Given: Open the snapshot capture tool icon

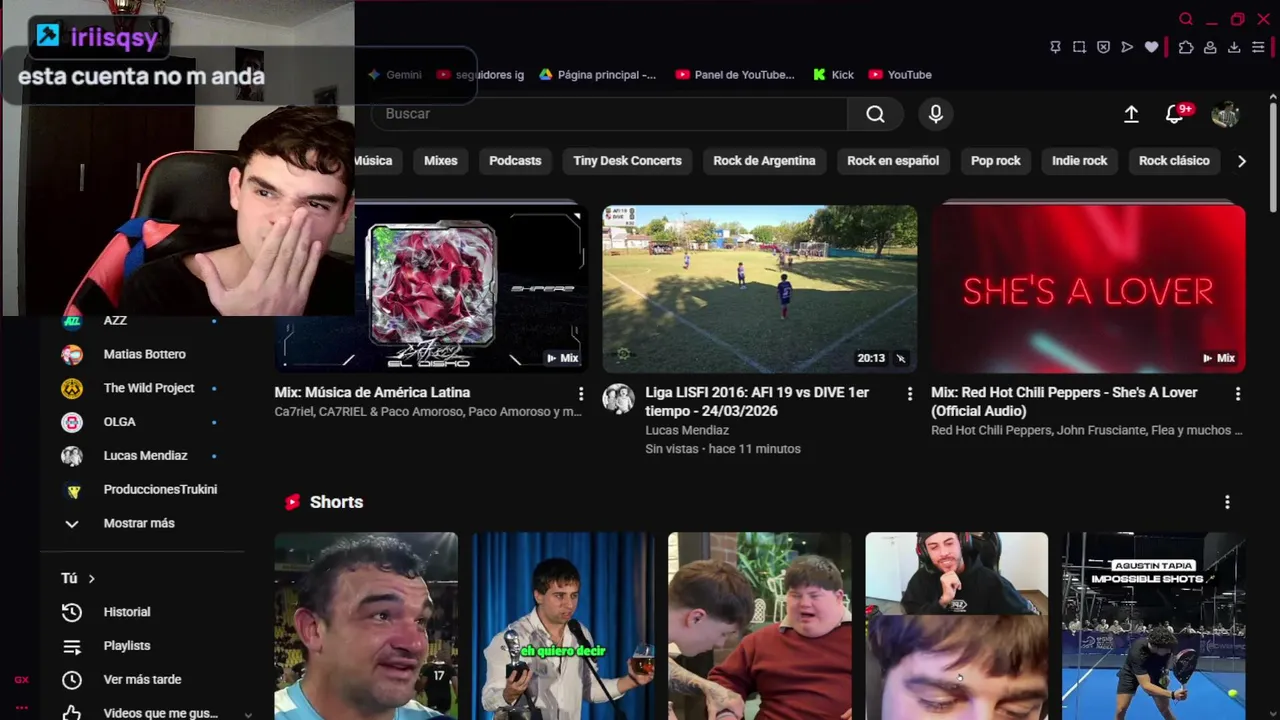Looking at the screenshot, I should 1079,47.
